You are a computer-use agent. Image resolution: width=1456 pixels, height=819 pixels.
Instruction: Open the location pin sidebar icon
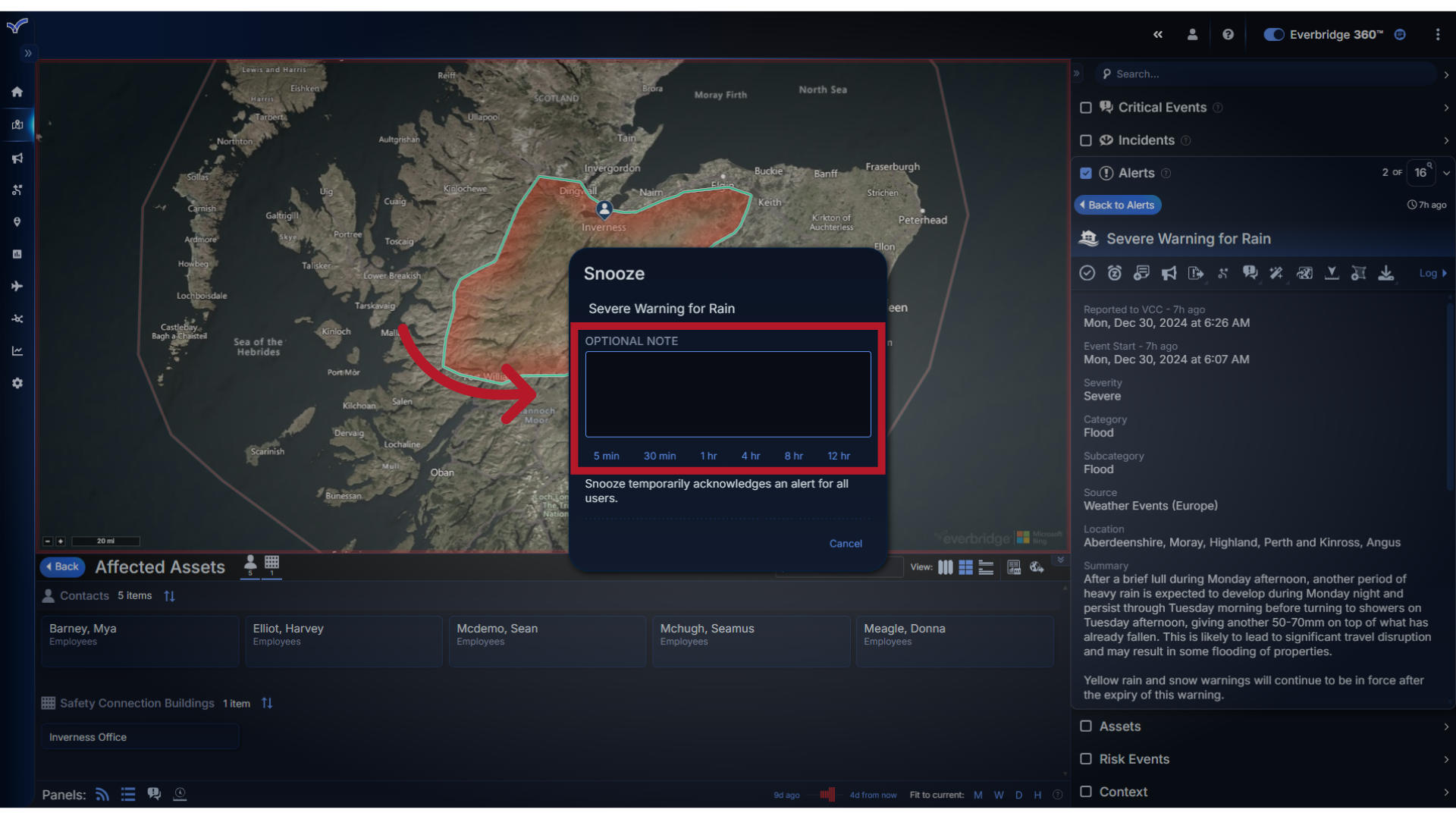click(17, 222)
